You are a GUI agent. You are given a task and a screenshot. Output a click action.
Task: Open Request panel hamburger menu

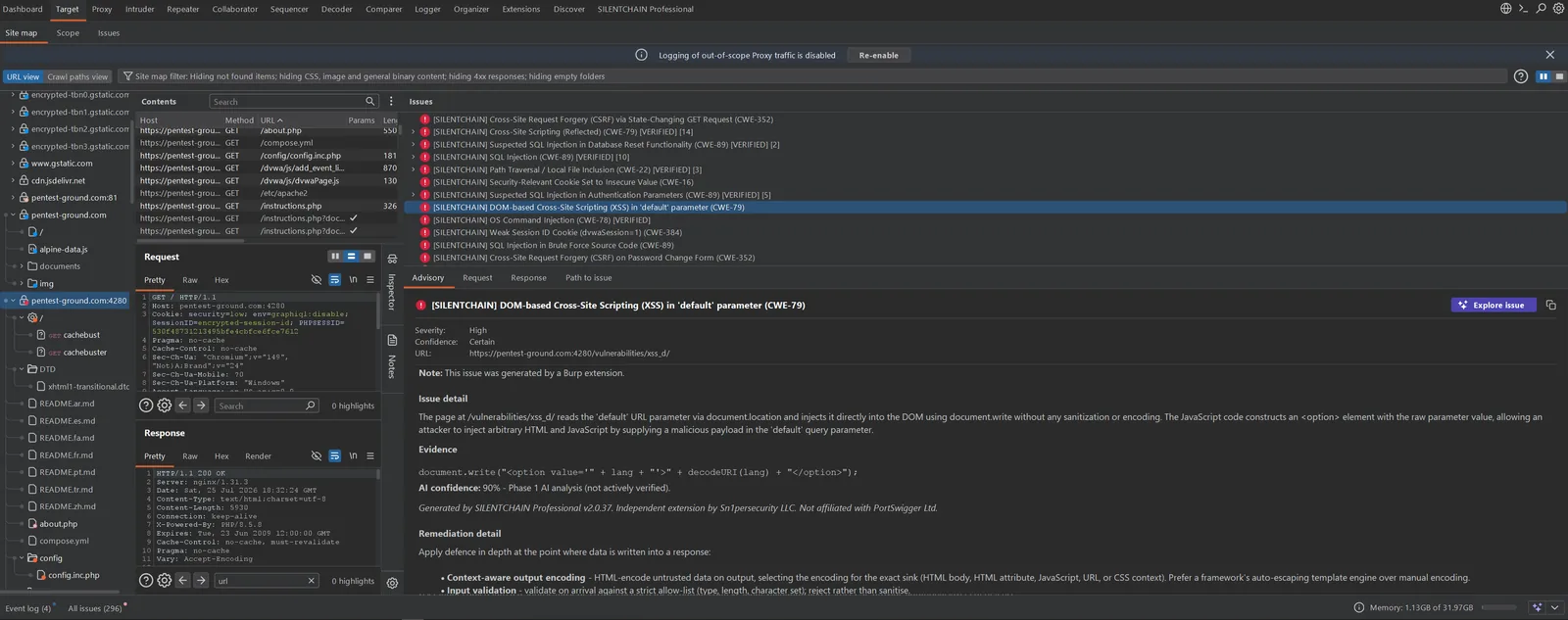coord(370,280)
